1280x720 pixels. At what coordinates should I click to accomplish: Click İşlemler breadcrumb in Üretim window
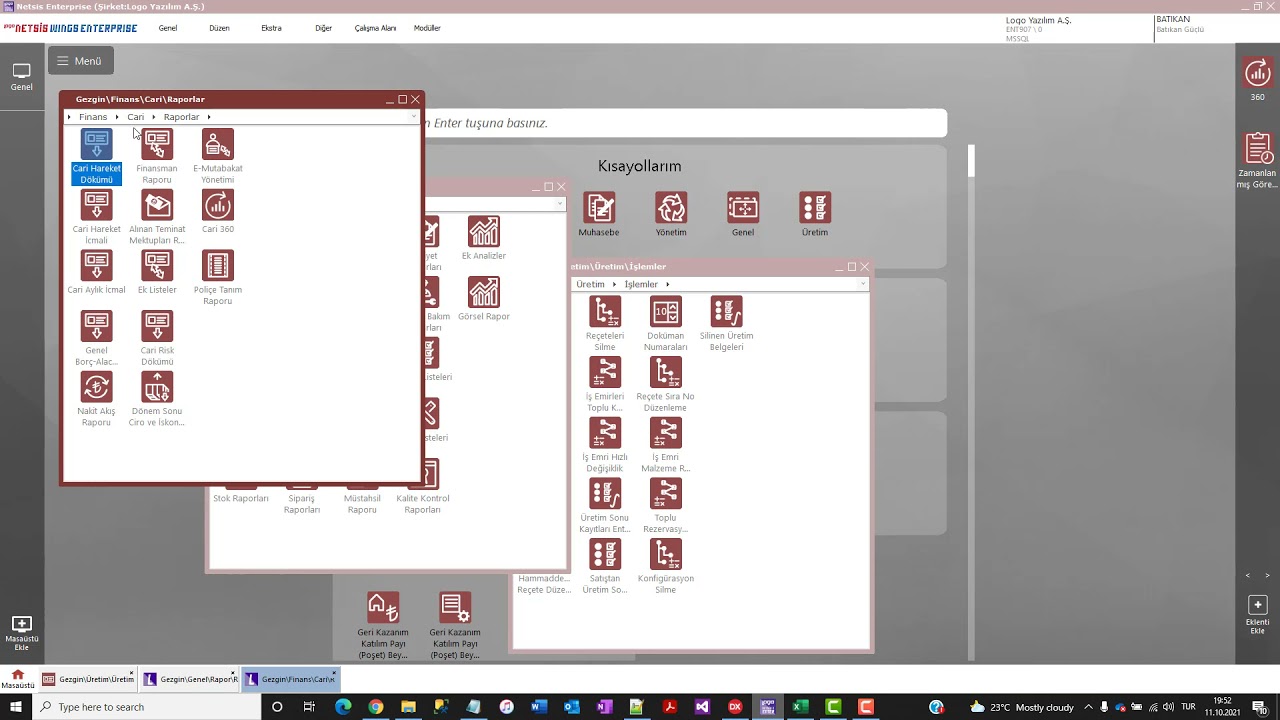(641, 284)
